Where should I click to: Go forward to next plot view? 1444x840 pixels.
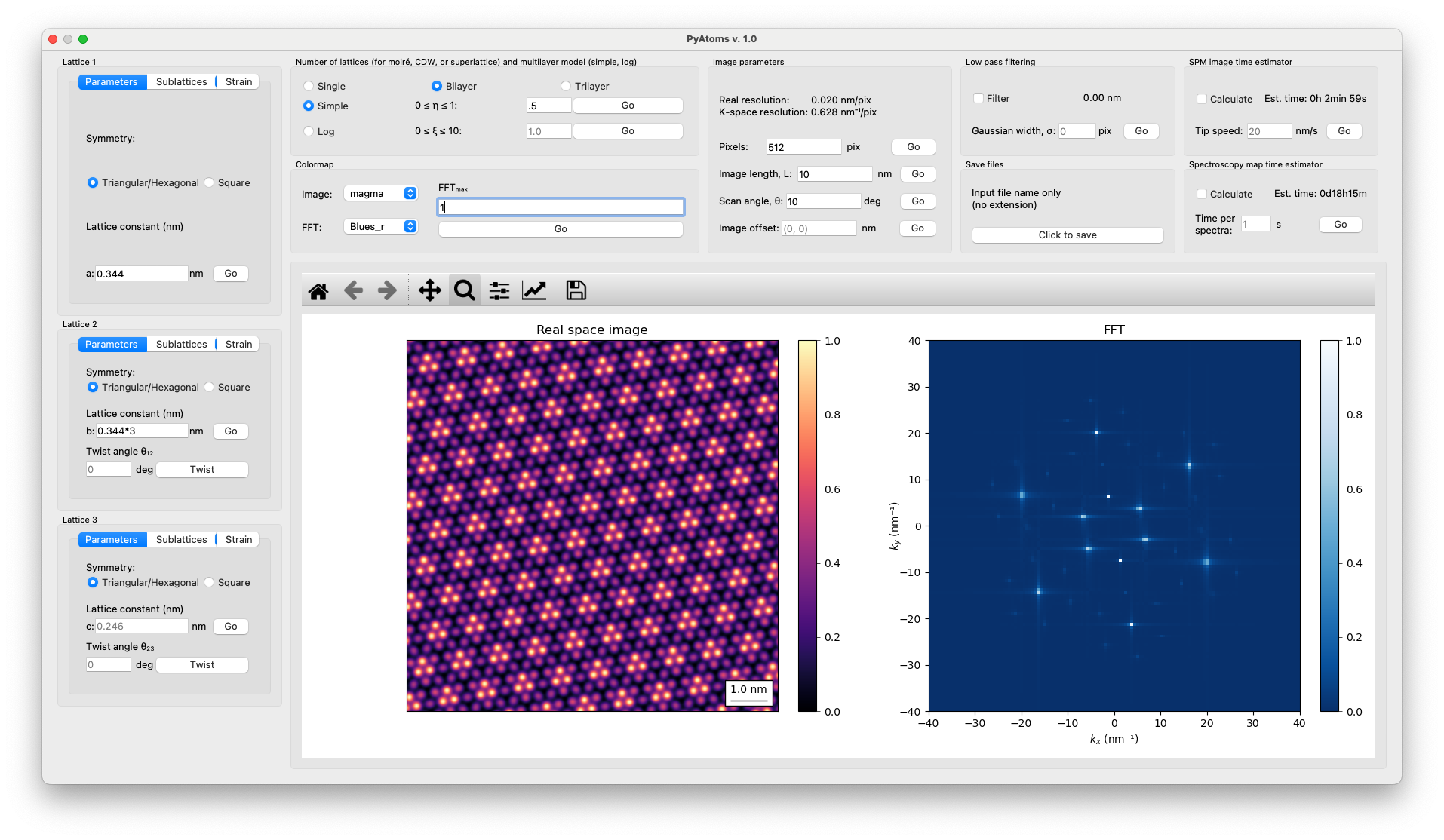(x=387, y=290)
